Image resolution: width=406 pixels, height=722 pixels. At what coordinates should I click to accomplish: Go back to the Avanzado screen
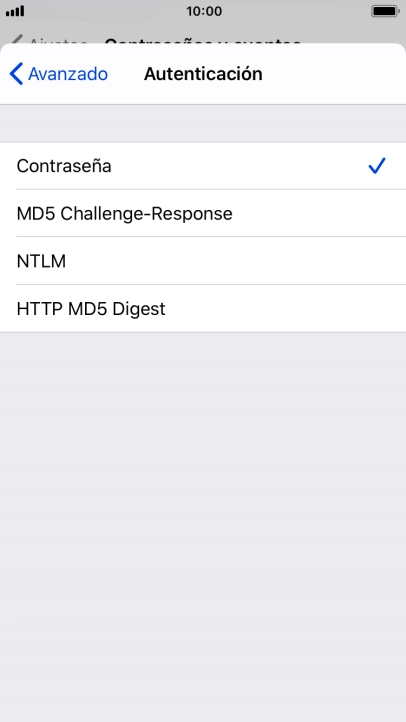58,74
